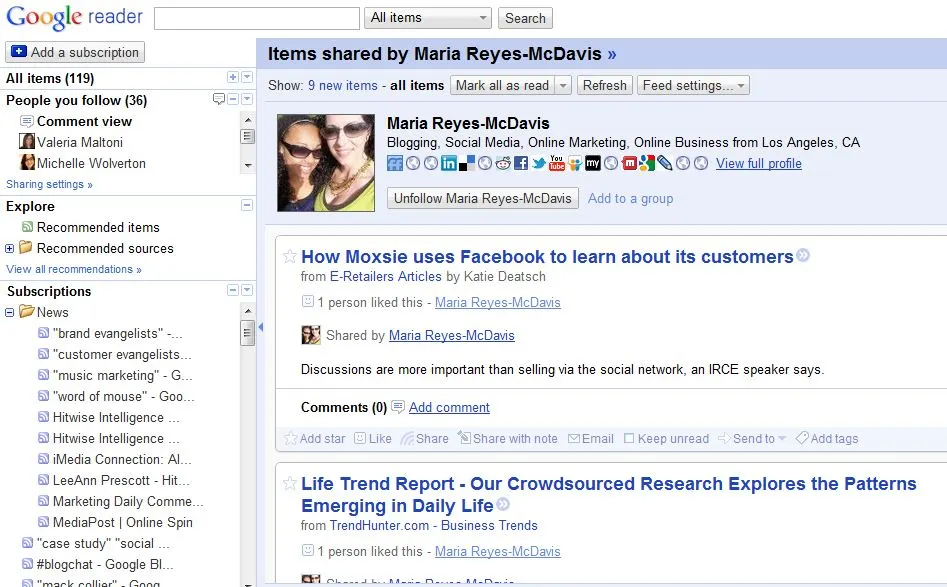
Task: Open the blue pencil profile icon
Action: (x=665, y=163)
